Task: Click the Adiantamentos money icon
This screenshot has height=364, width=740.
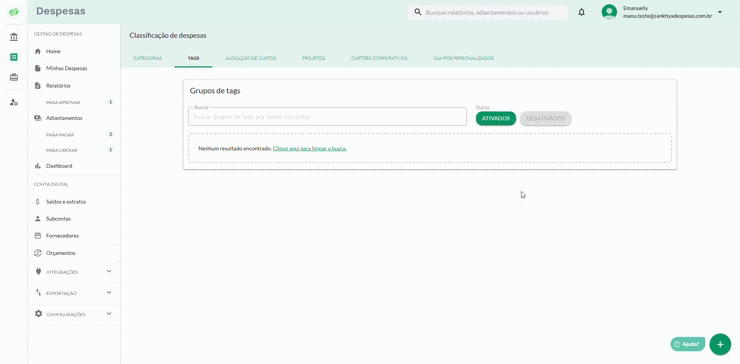Action: pos(38,118)
